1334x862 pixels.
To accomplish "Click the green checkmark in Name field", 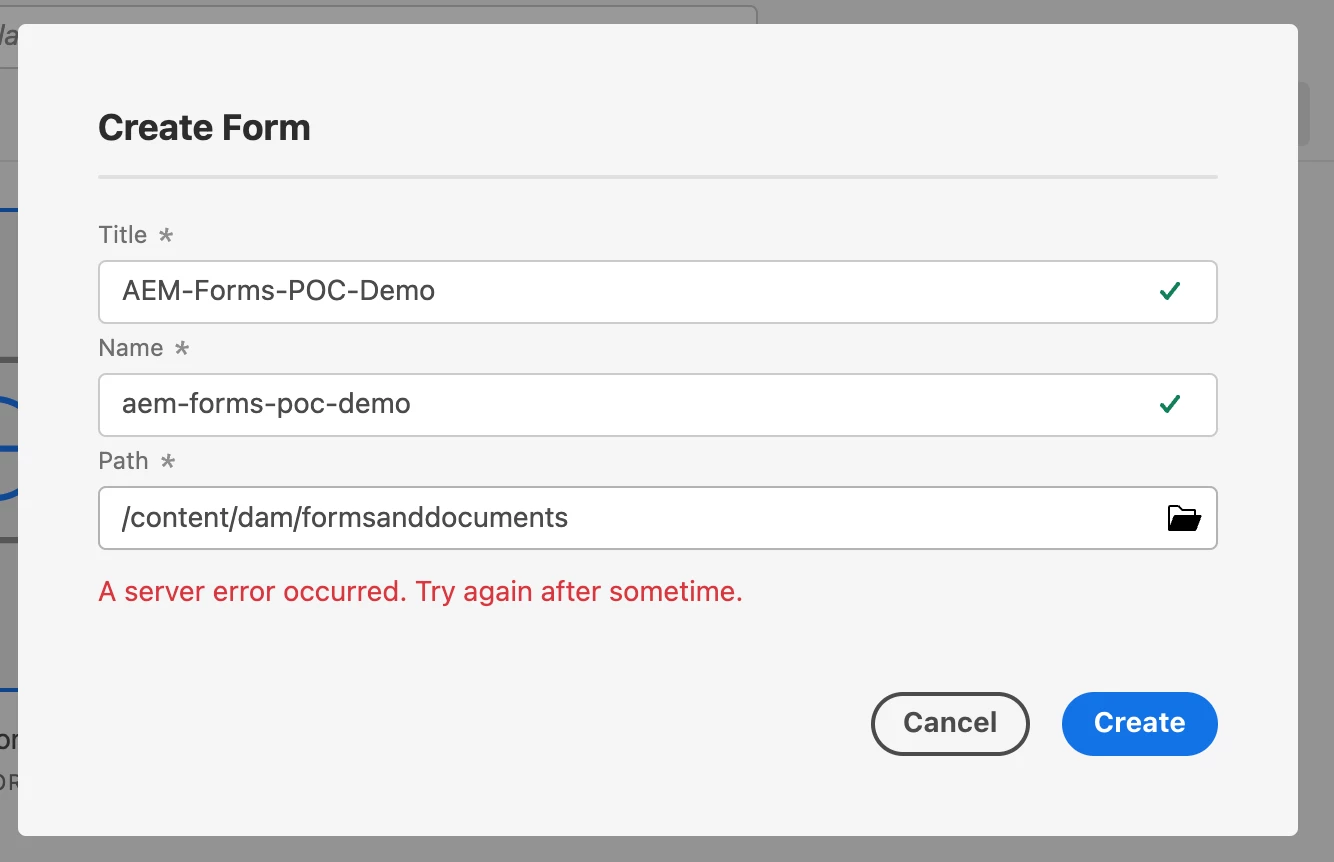I will tap(1169, 404).
